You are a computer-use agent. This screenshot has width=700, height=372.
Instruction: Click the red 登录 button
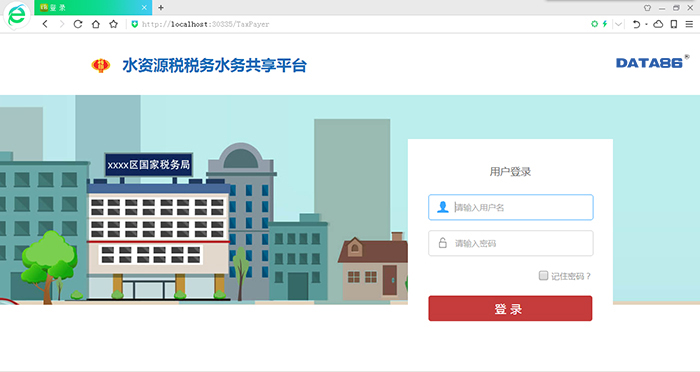(510, 308)
